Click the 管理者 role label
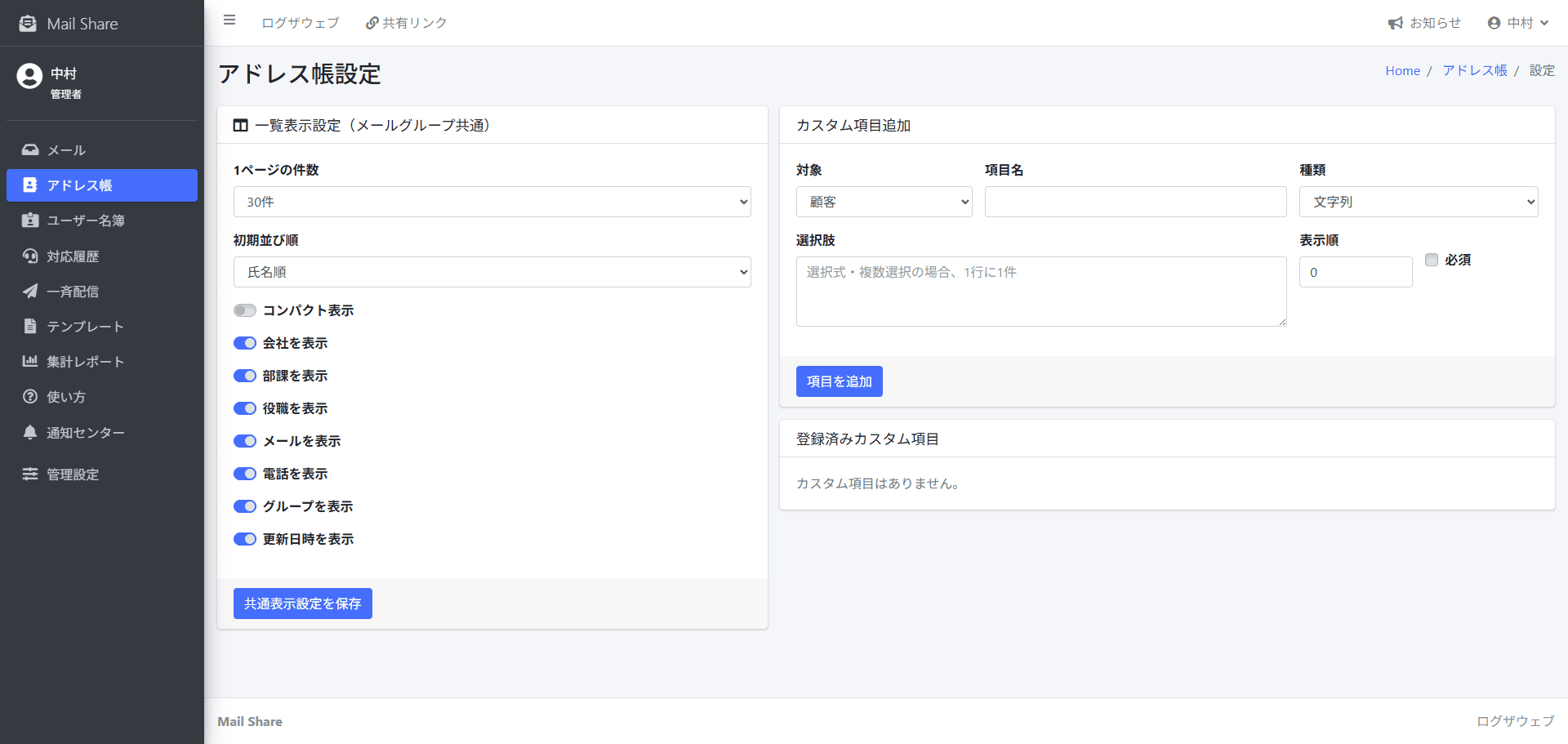Image resolution: width=1568 pixels, height=744 pixels. pyautogui.click(x=66, y=94)
